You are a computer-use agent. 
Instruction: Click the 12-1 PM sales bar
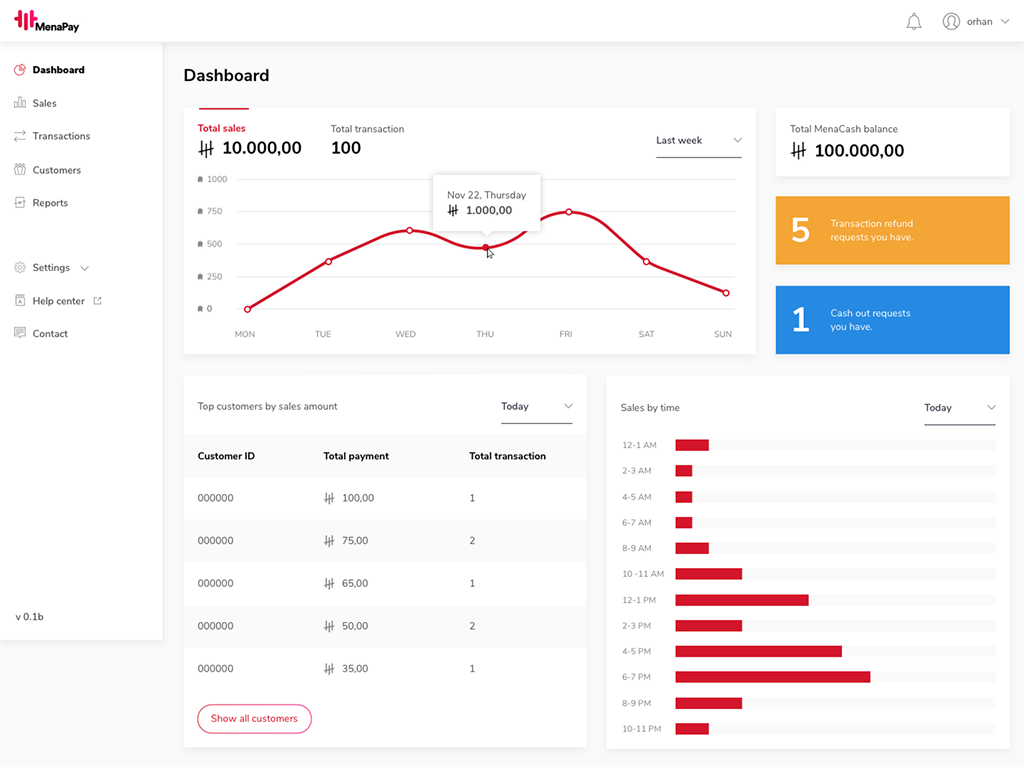(742, 600)
